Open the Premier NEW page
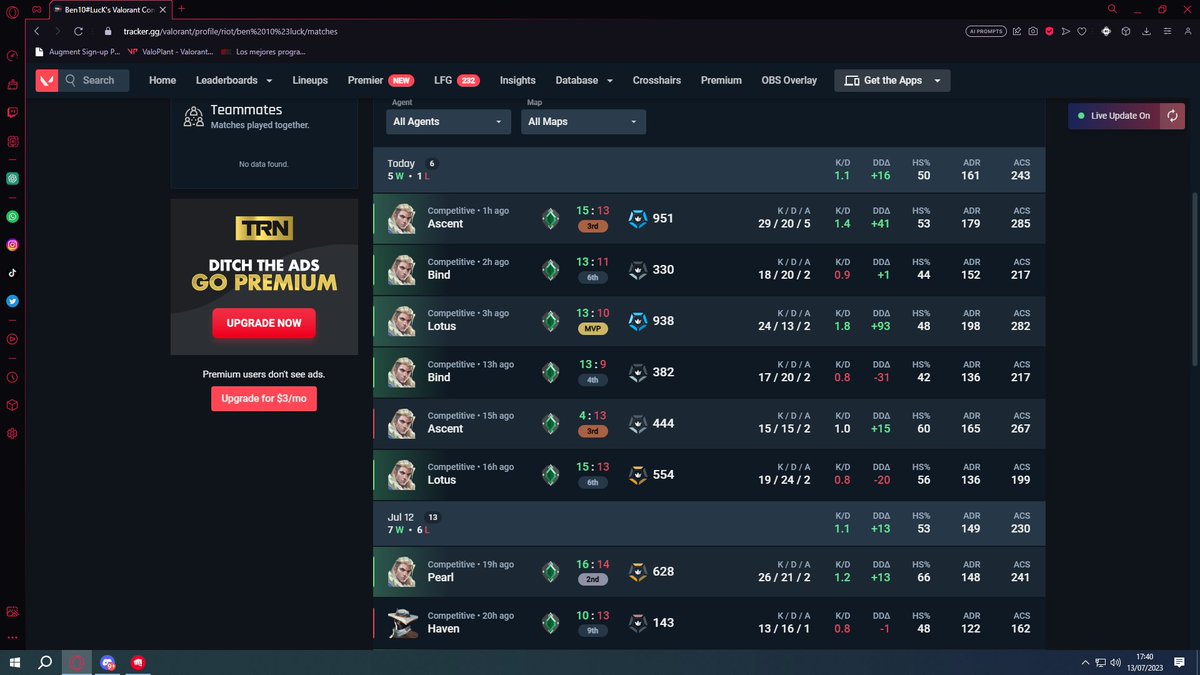The width and height of the screenshot is (1200, 675). pyautogui.click(x=381, y=80)
